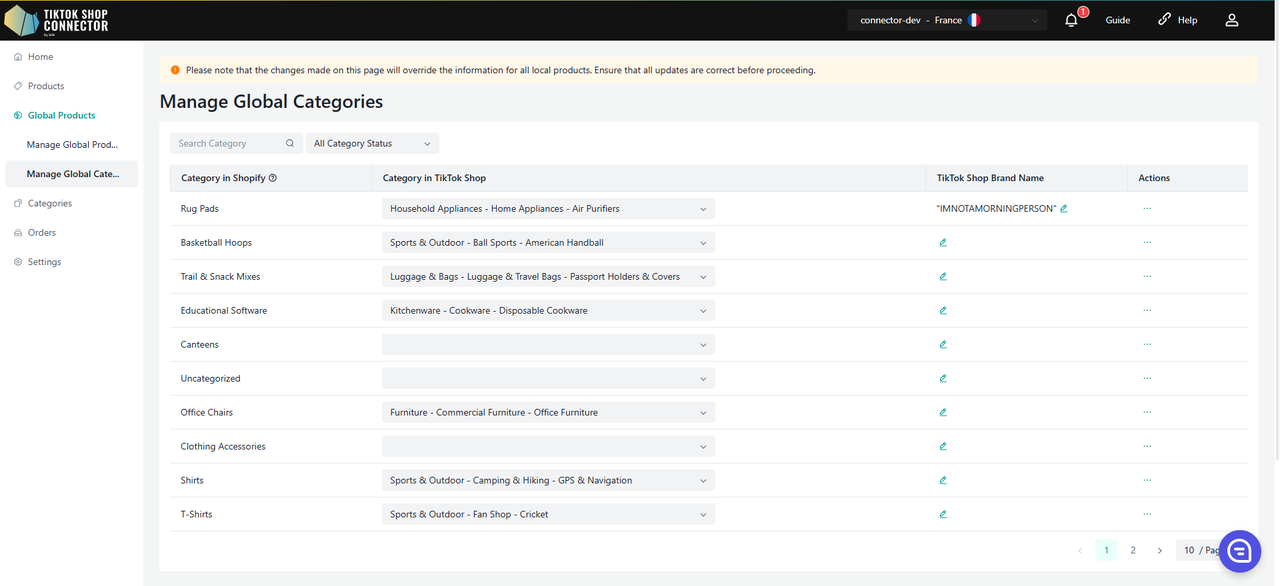
Task: Open the user account profile icon
Action: pos(1232,20)
